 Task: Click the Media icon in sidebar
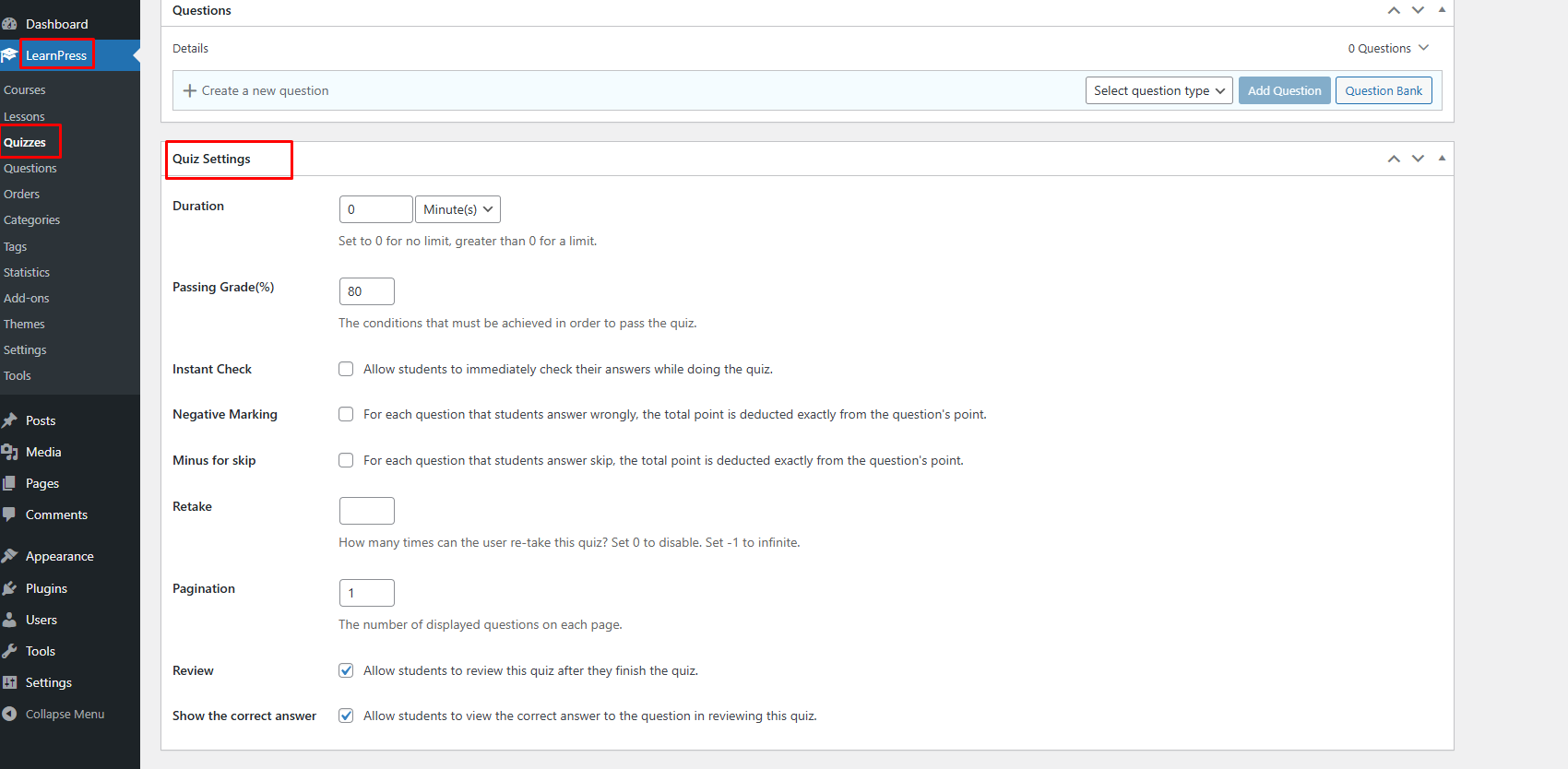pyautogui.click(x=10, y=452)
